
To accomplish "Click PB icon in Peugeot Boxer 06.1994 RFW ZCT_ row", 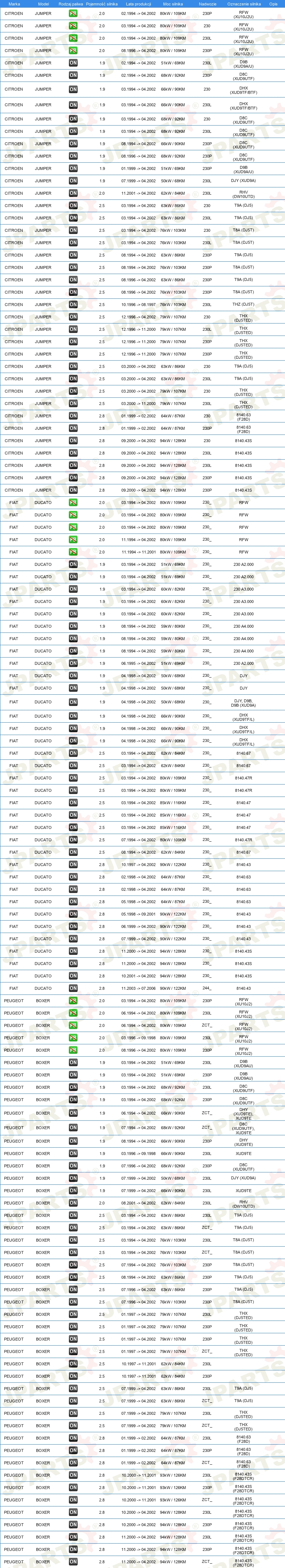I will (73, 1026).
